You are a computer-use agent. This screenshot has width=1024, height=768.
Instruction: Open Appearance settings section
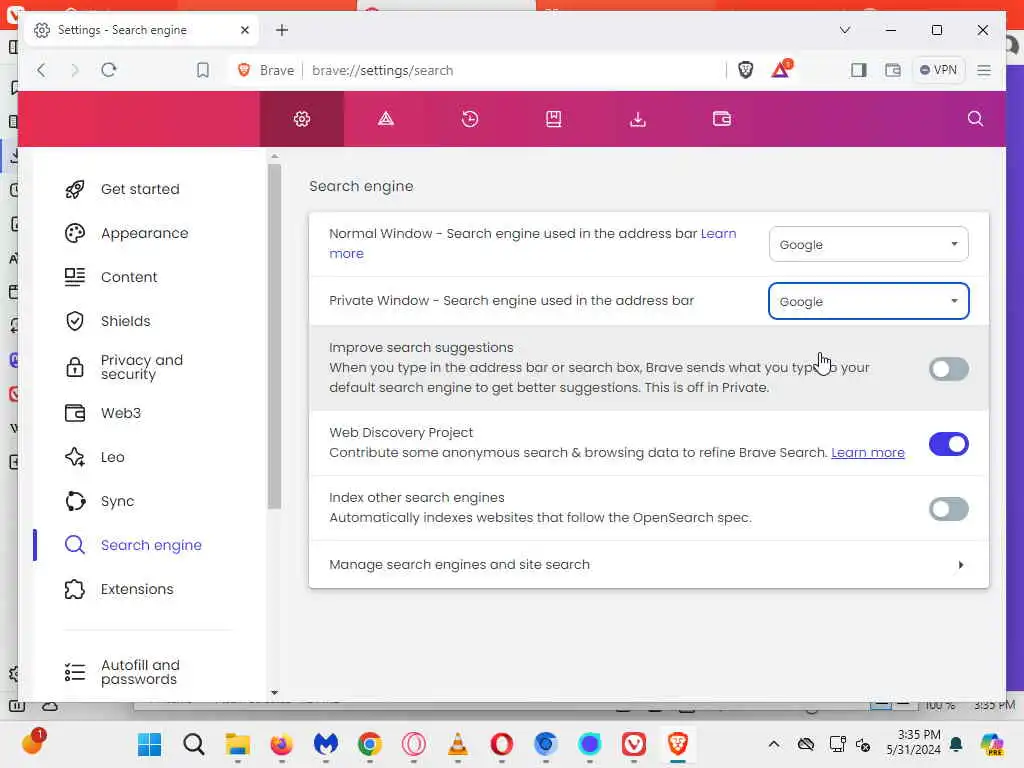click(x=144, y=233)
